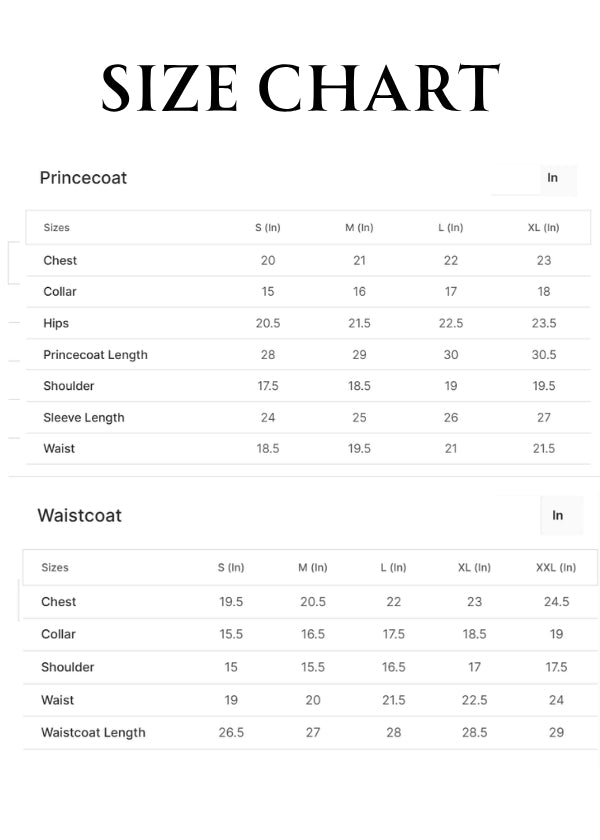Select the Princecoat Length row label

pyautogui.click(x=95, y=355)
